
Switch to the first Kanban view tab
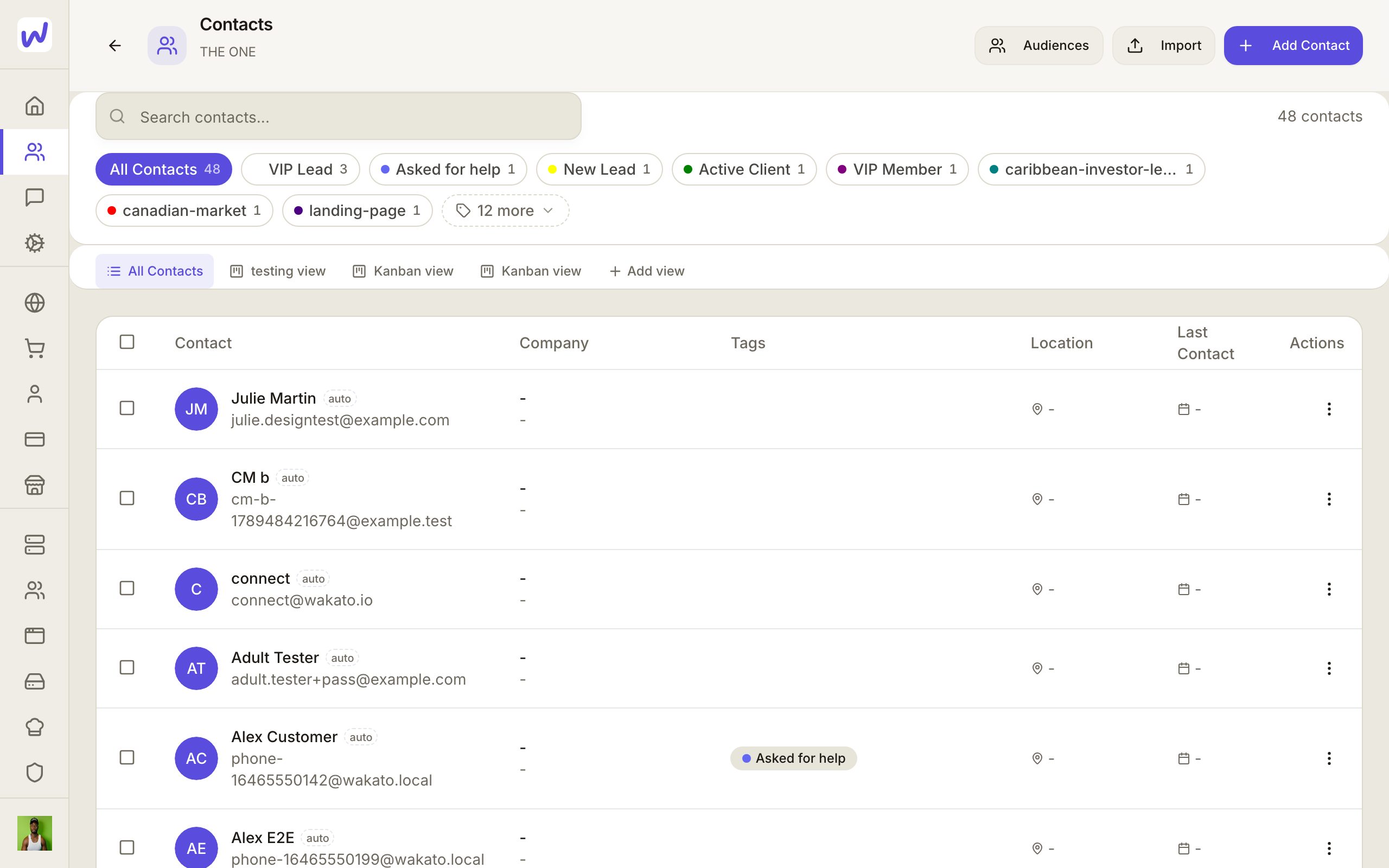[403, 271]
